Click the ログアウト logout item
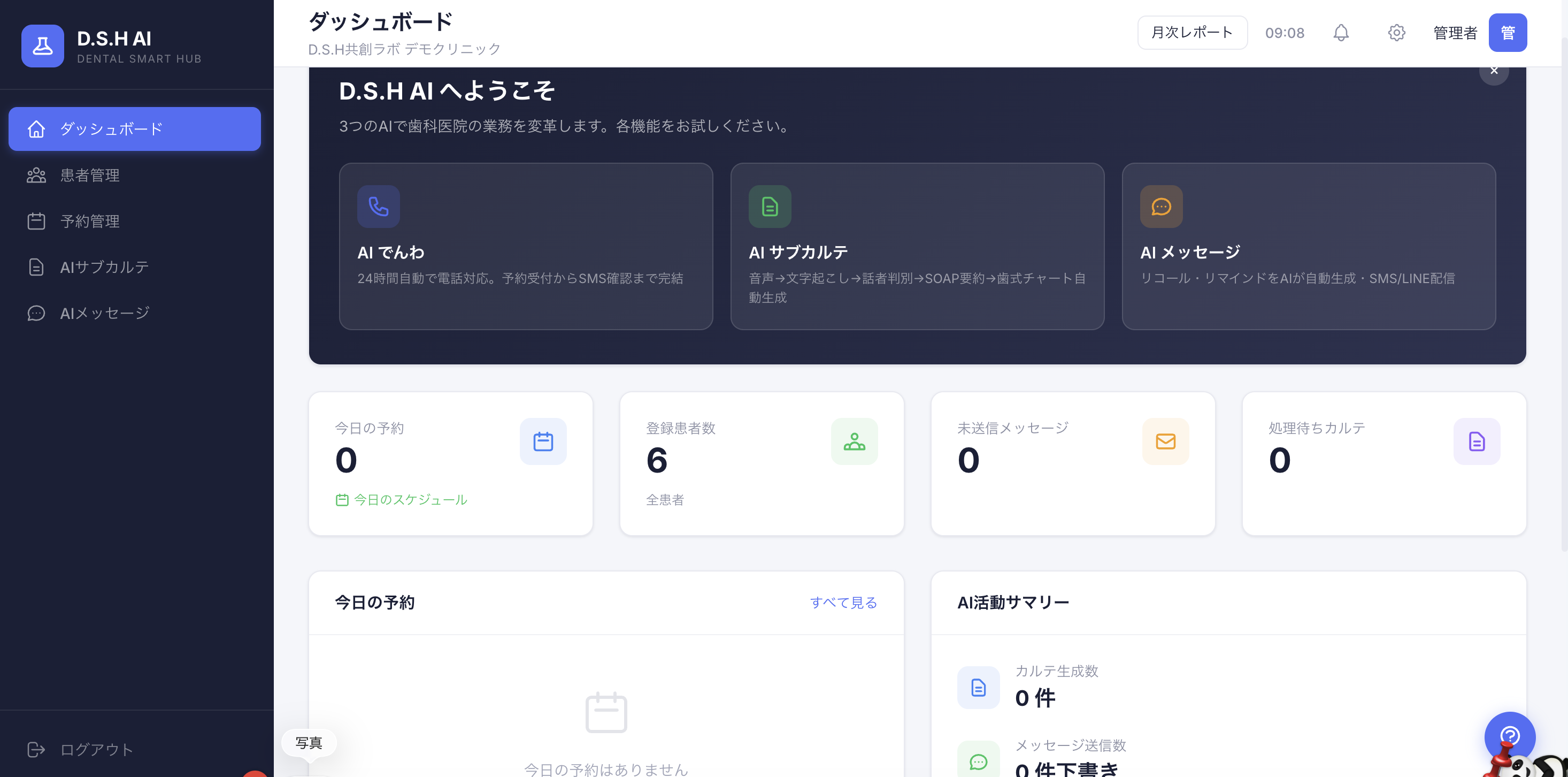Screen dimensions: 1568x777 tap(135, 749)
